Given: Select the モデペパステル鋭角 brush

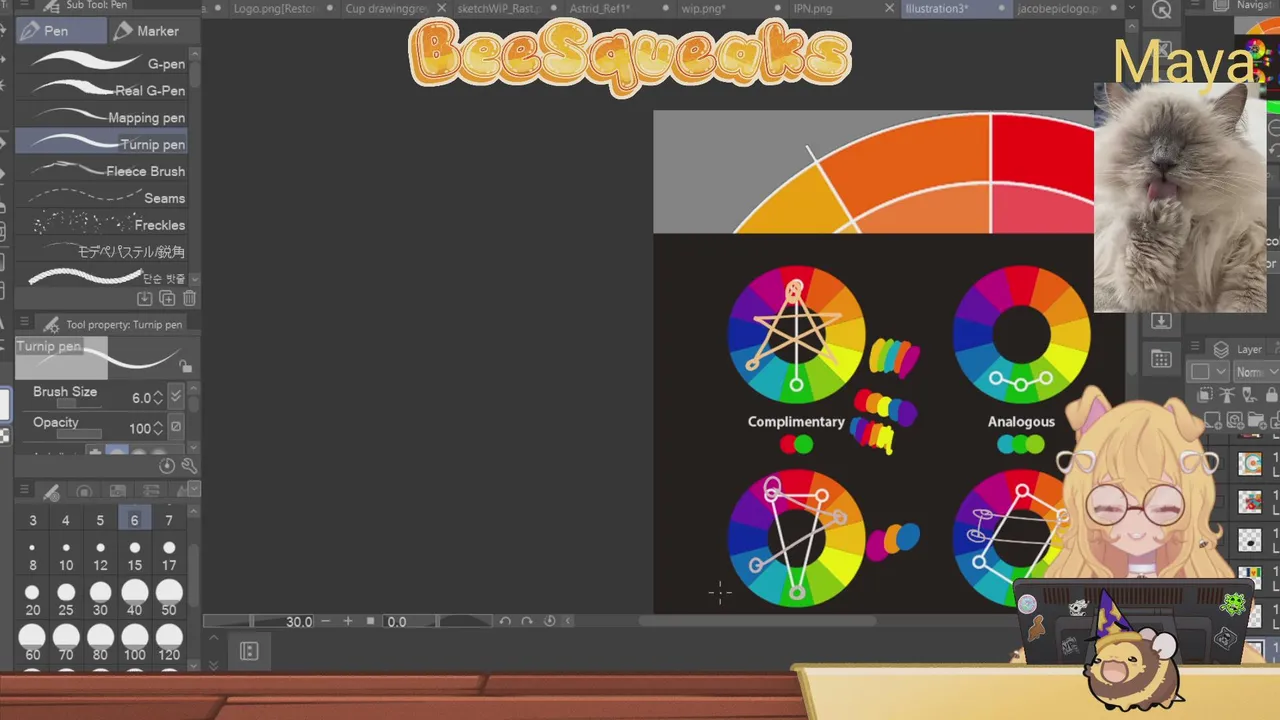Looking at the screenshot, I should [x=102, y=252].
